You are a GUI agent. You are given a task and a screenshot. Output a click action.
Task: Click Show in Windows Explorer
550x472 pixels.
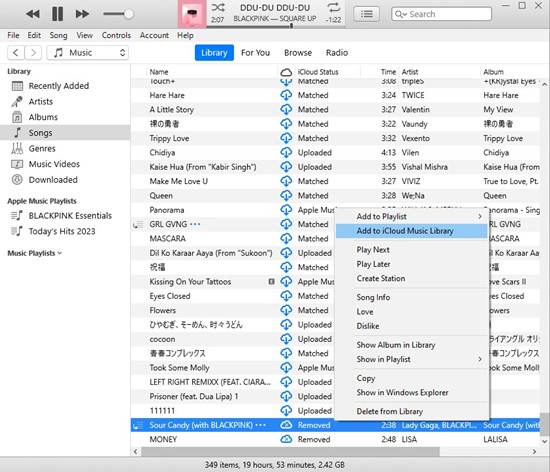click(x=412, y=393)
